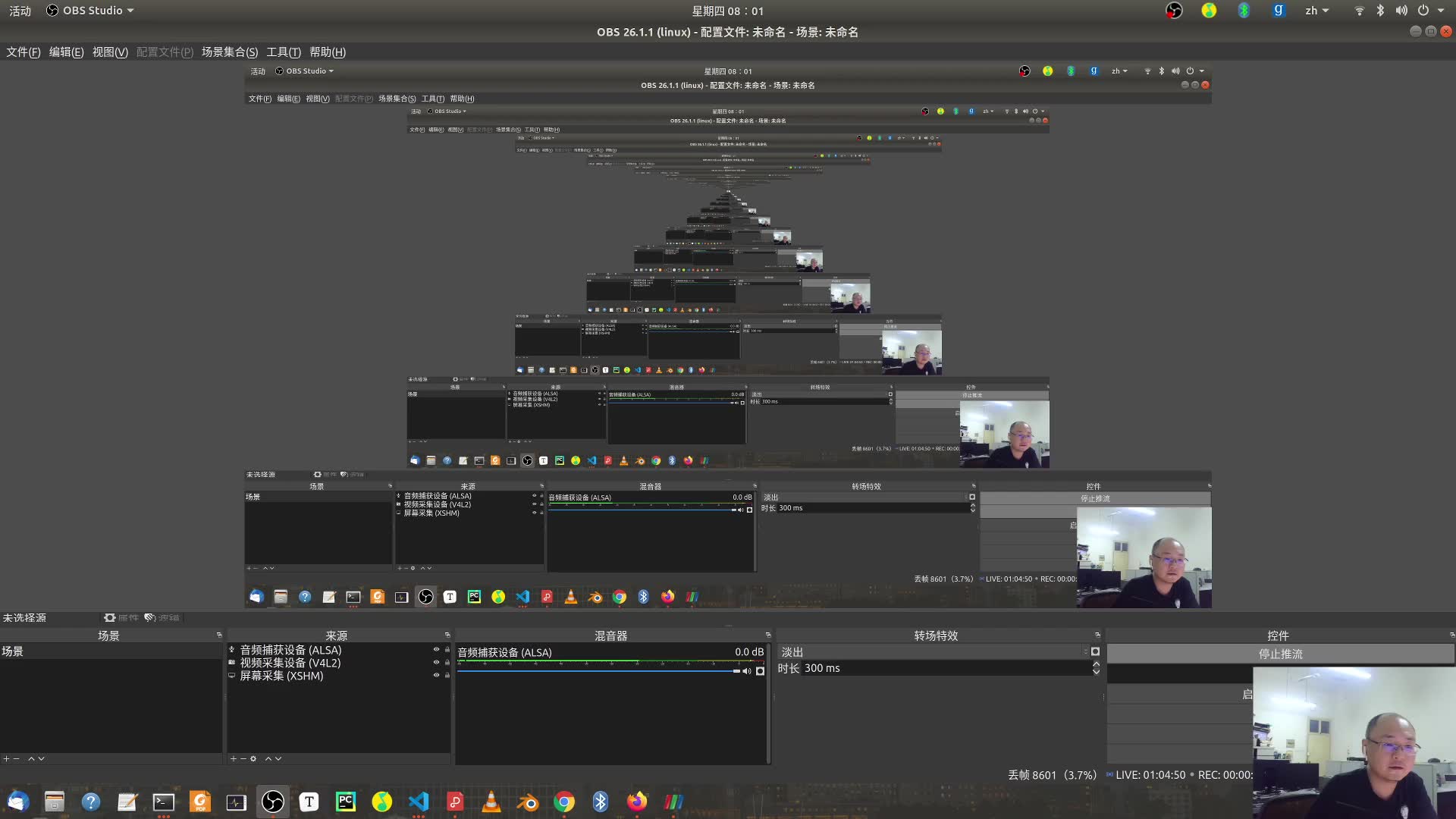
Task: Hide the 音频捕获设备 (ALSA) source via eye
Action: [436, 650]
